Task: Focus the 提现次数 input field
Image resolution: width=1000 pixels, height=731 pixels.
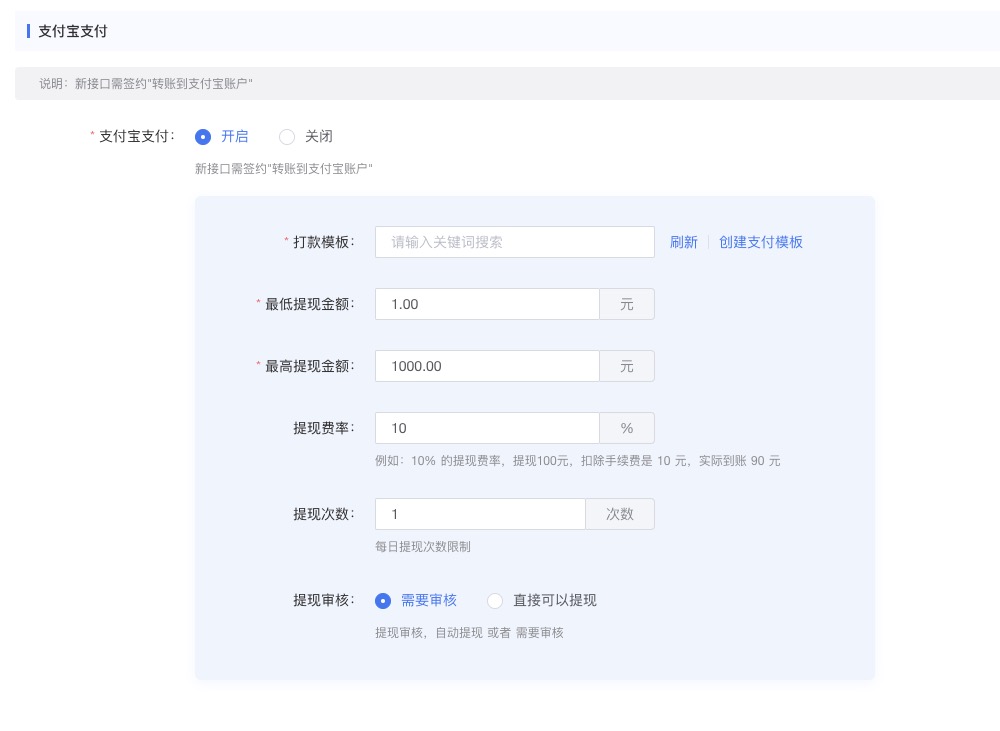Action: coord(480,514)
